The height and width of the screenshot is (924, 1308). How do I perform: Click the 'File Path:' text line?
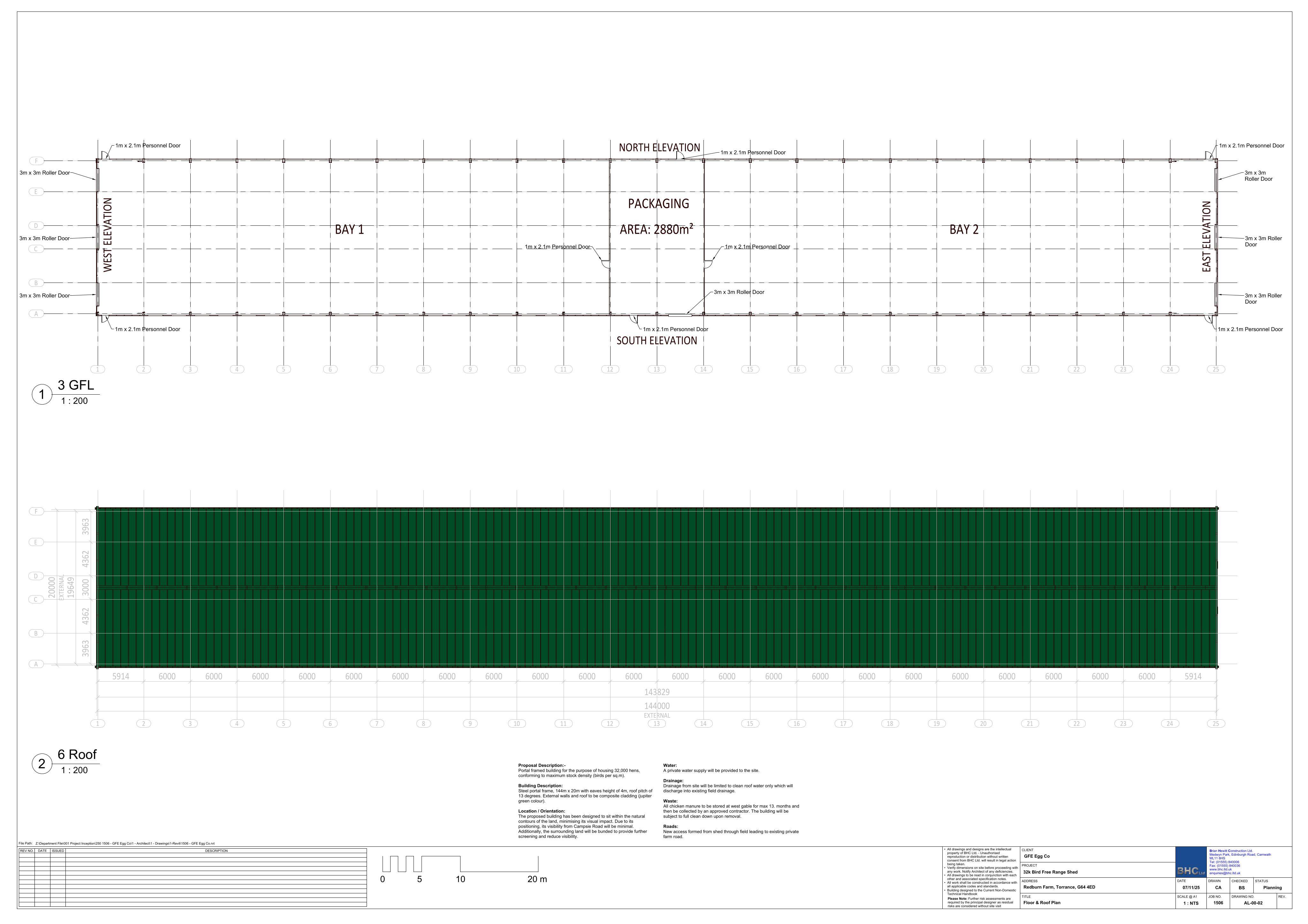pyautogui.click(x=117, y=844)
